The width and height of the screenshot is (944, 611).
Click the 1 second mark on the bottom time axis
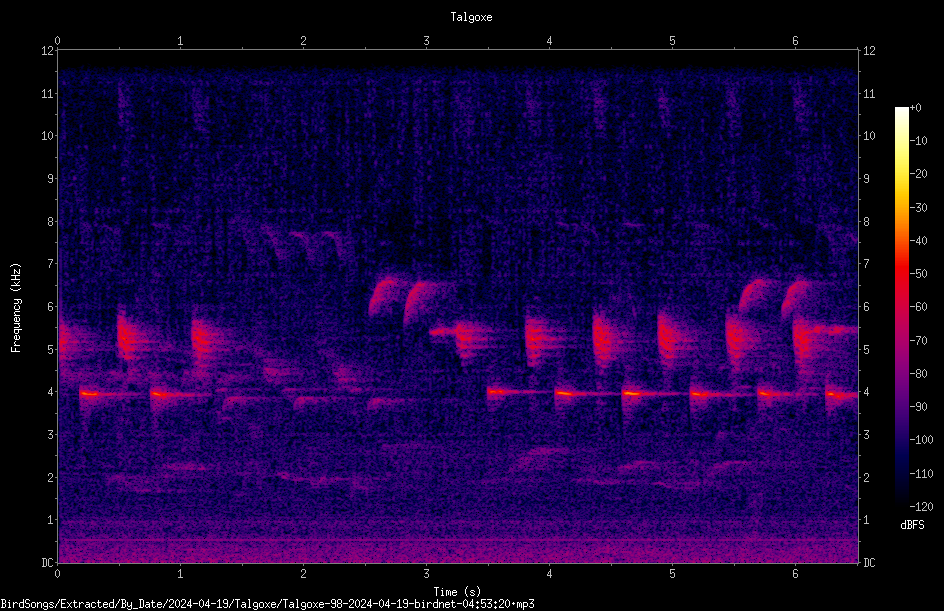coord(180,574)
